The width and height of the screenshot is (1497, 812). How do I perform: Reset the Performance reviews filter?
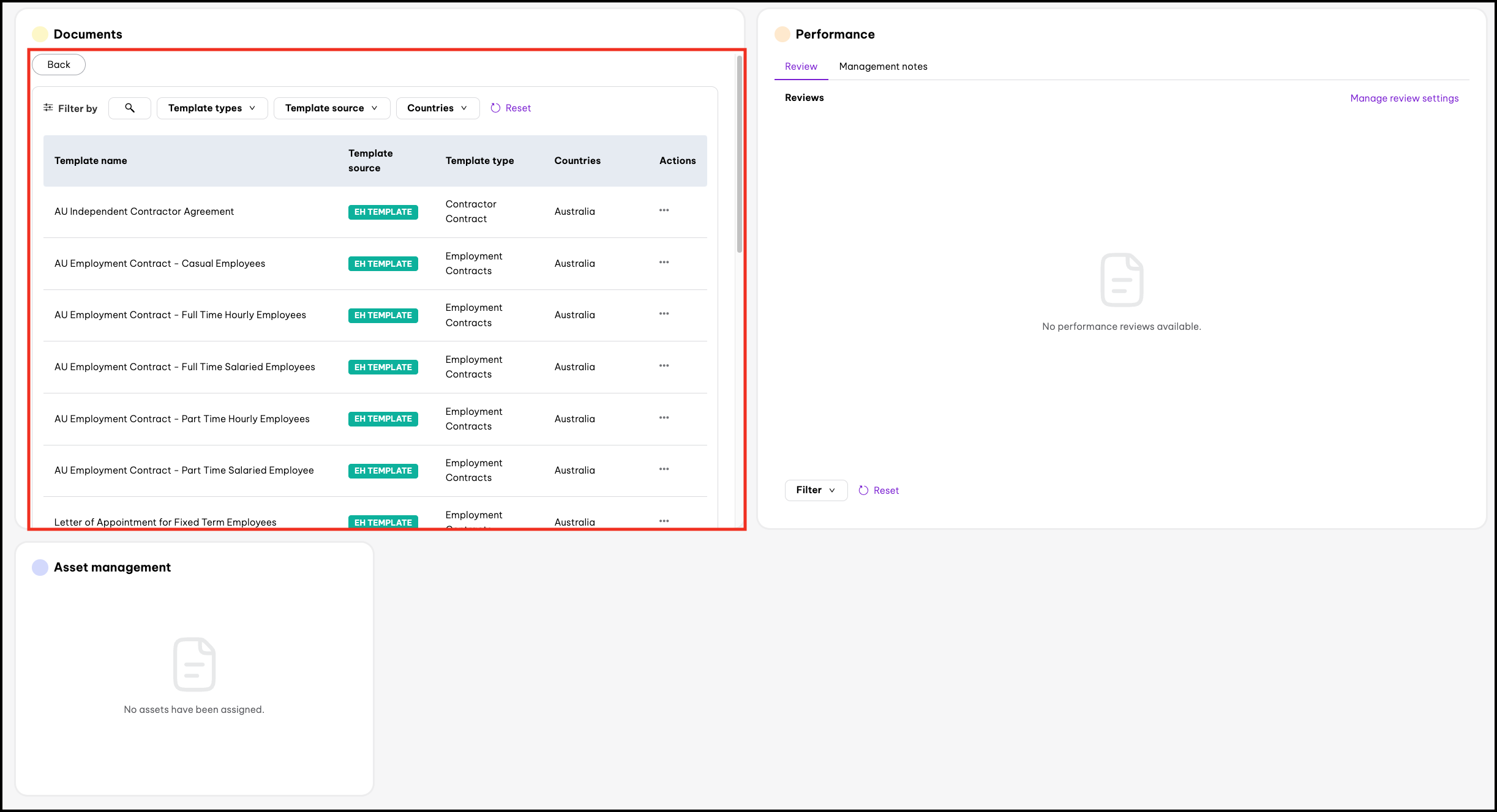pyautogui.click(x=879, y=490)
